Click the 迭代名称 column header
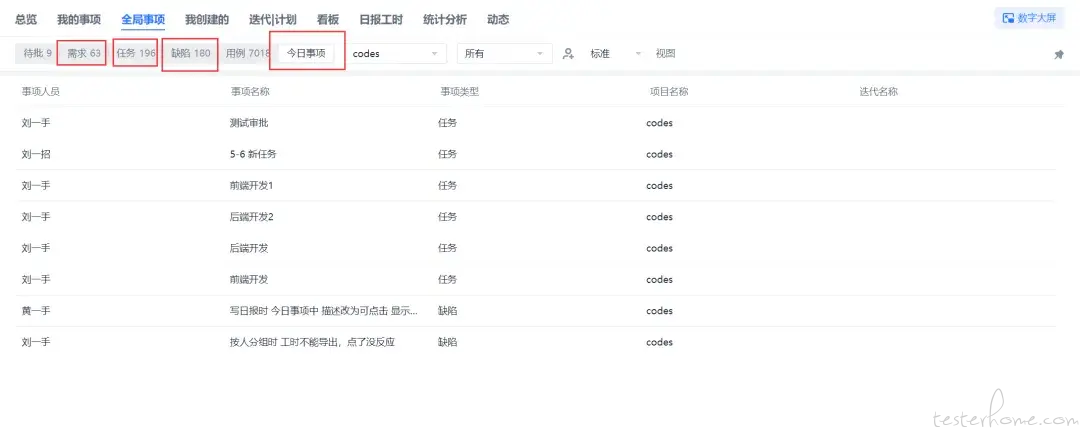Image resolution: width=1080 pixels, height=442 pixels. click(878, 92)
